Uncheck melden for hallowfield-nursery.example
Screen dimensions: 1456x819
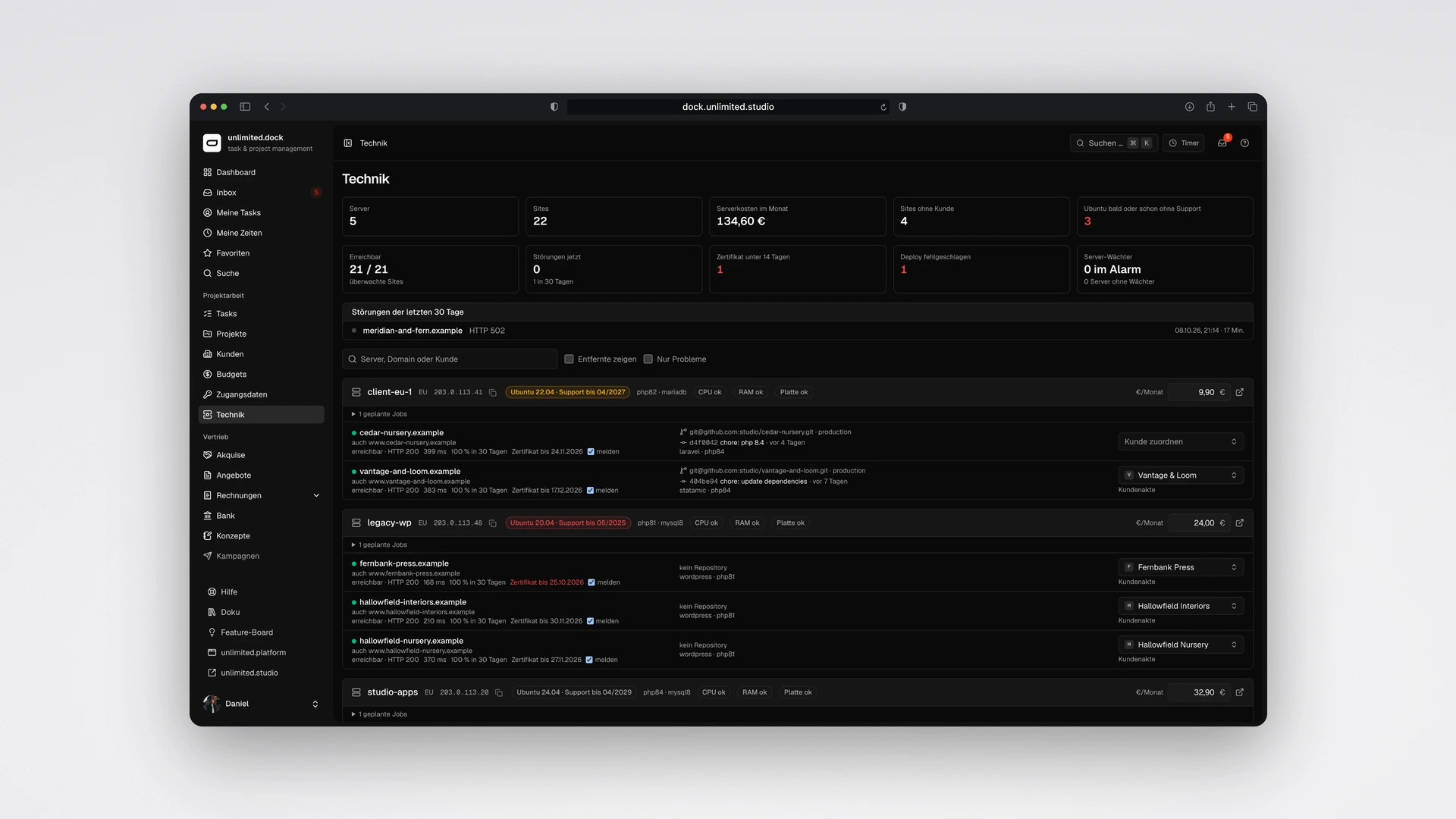(x=589, y=661)
